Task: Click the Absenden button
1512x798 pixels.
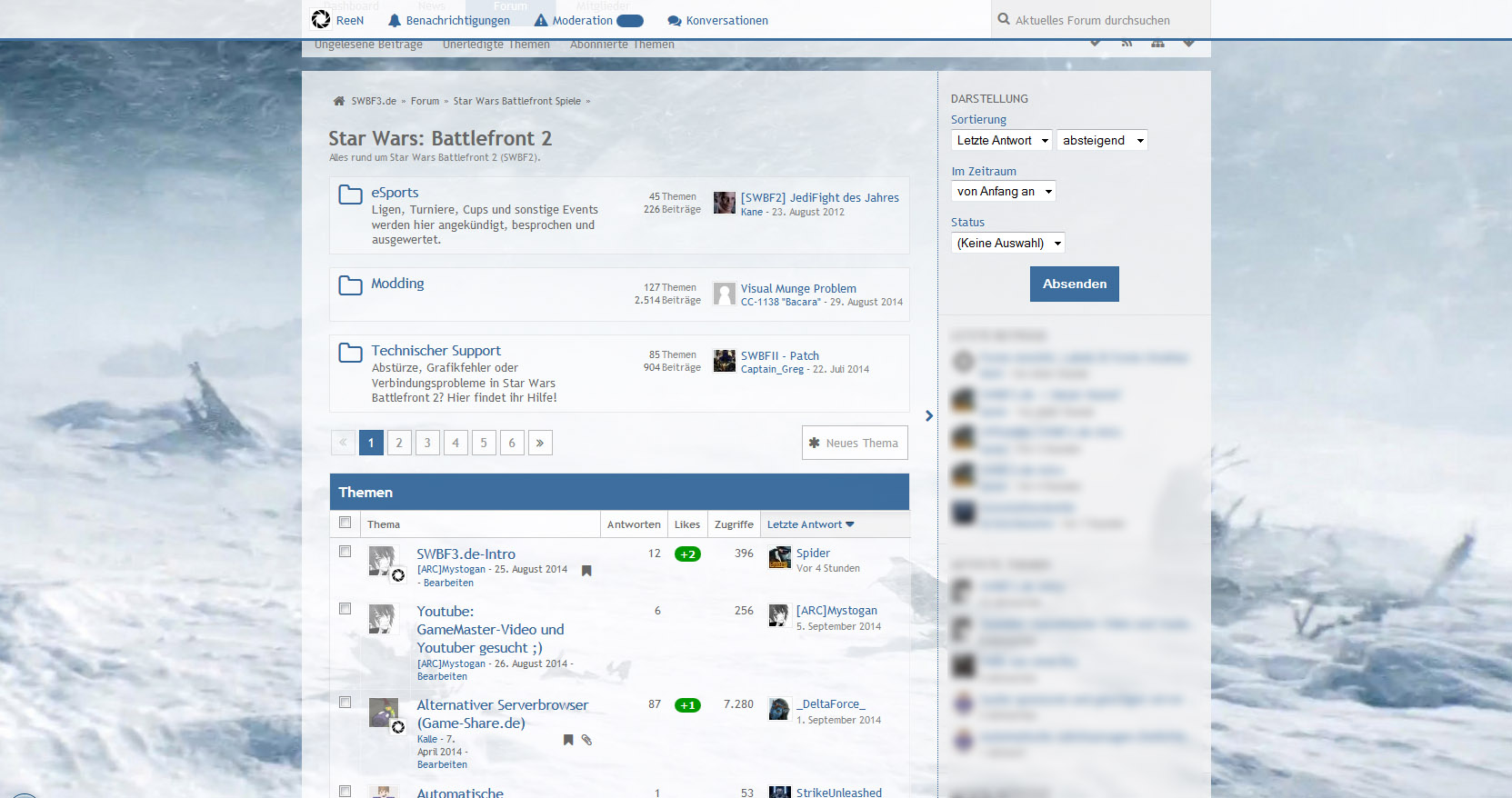Action: [x=1075, y=284]
